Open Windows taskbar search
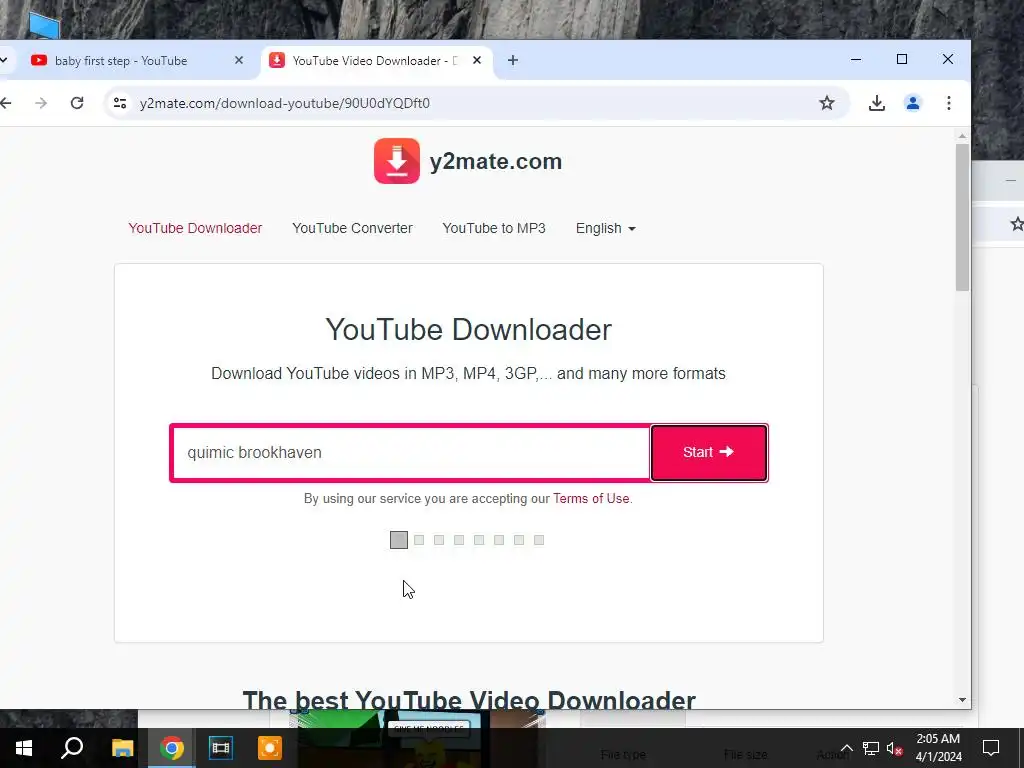The width and height of the screenshot is (1024, 768). click(x=72, y=748)
